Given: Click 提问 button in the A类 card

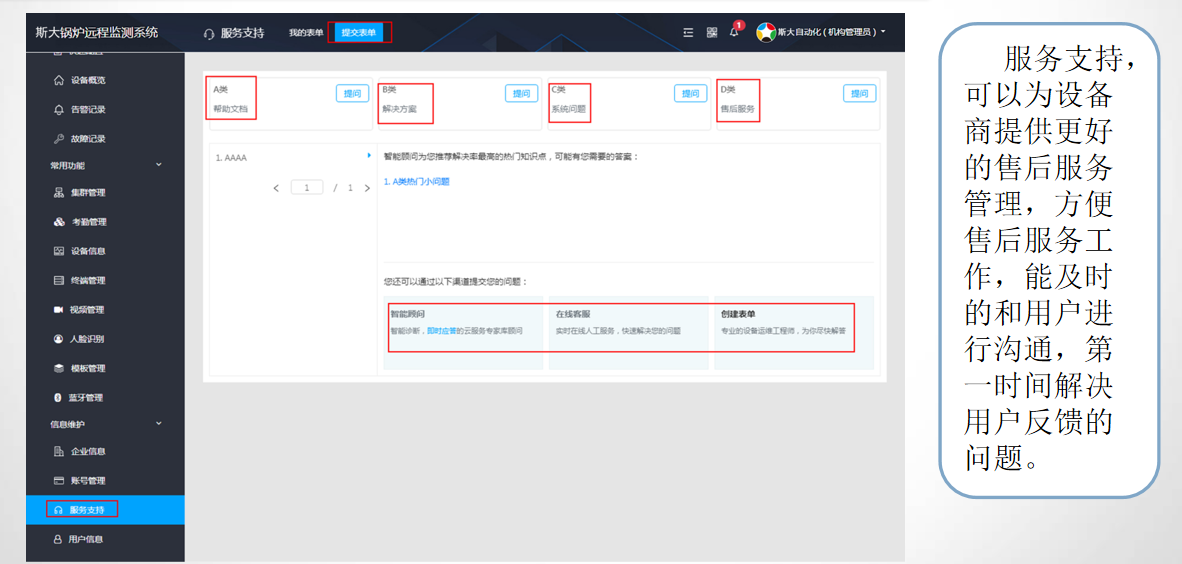Looking at the screenshot, I should tap(352, 93).
